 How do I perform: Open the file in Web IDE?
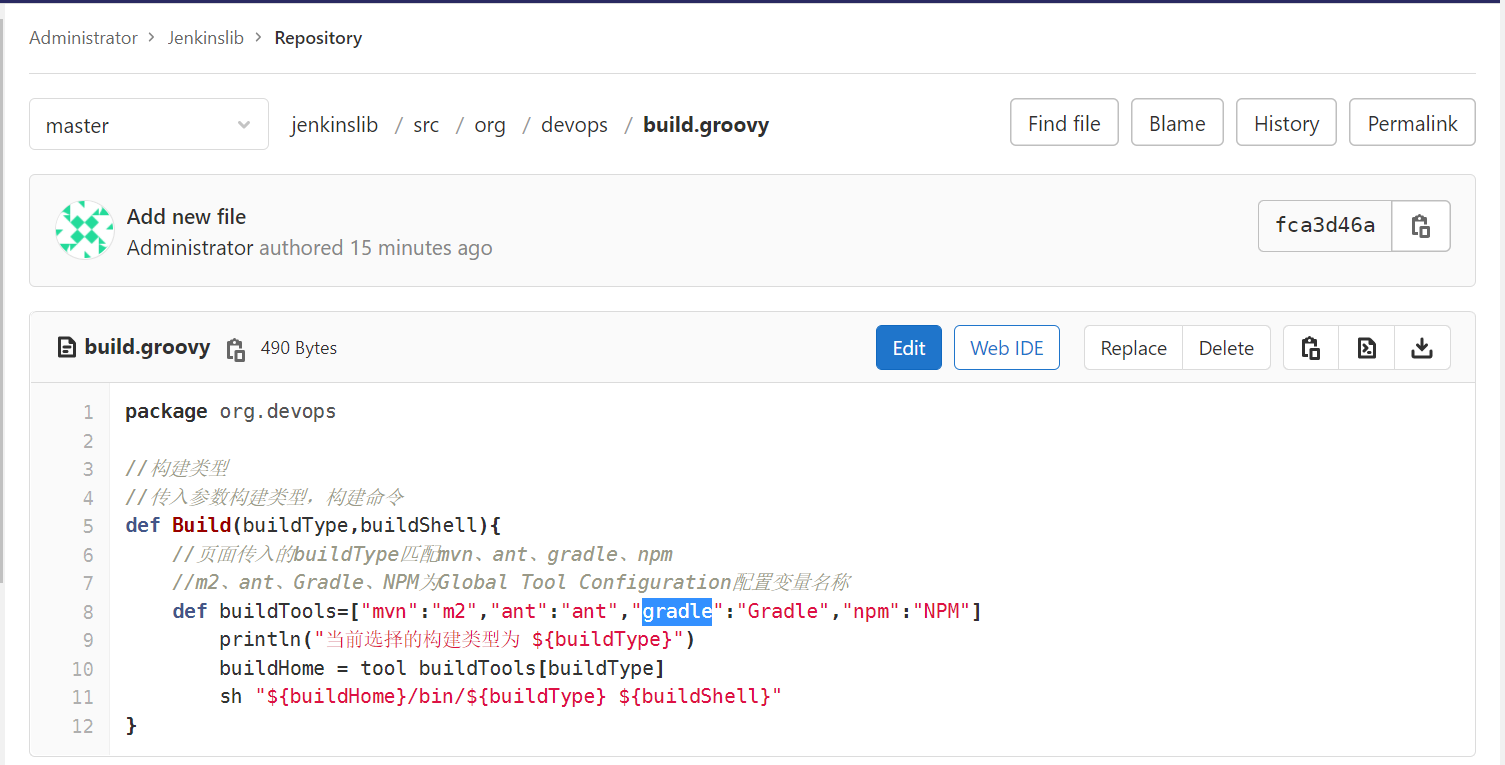(1006, 348)
